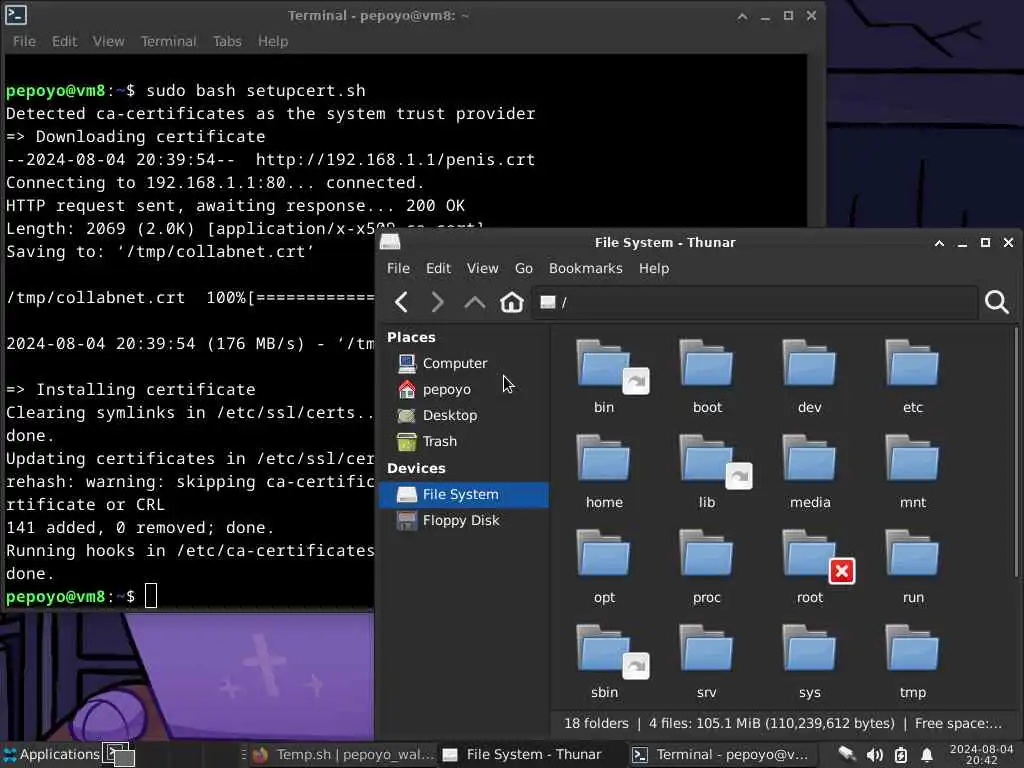Open the bin folder in Thunar

[x=604, y=376]
